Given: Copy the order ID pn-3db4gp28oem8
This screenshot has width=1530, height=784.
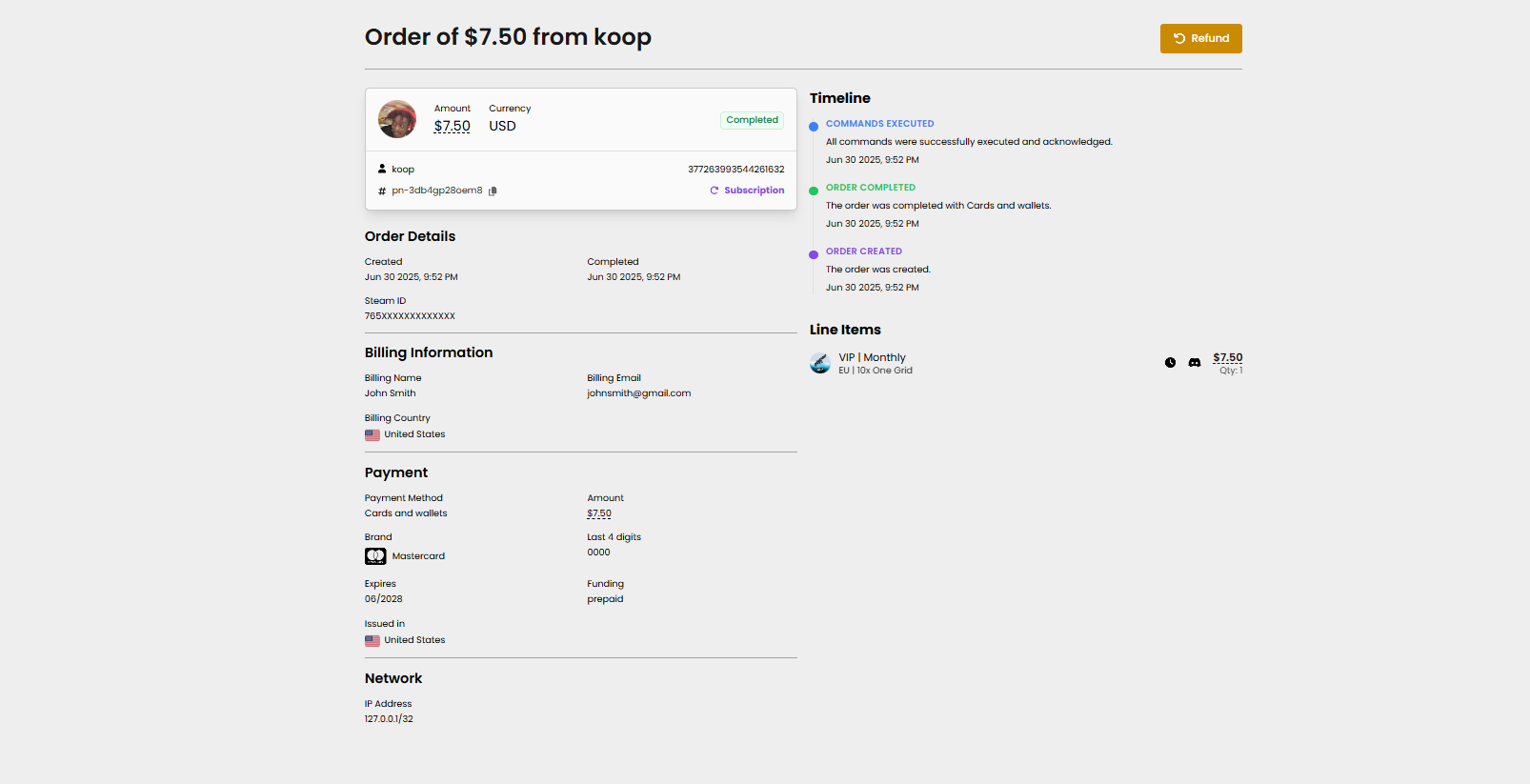Looking at the screenshot, I should (x=493, y=191).
